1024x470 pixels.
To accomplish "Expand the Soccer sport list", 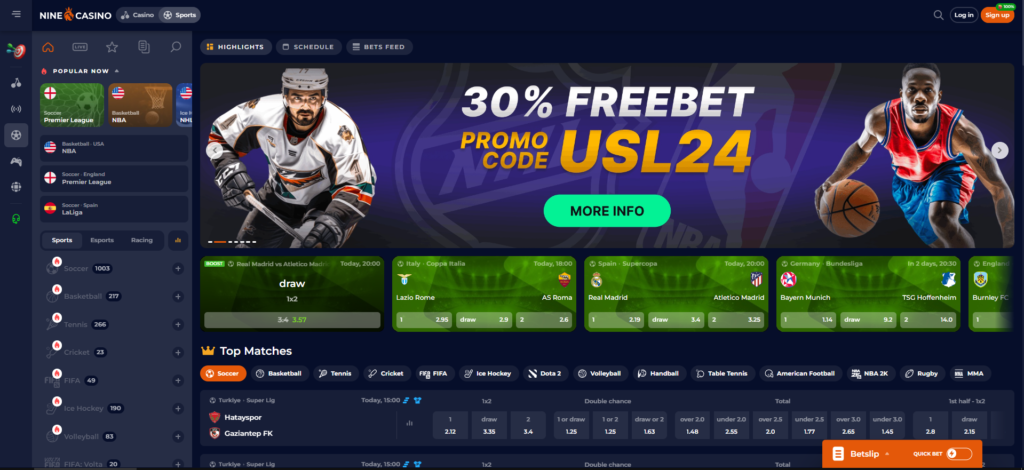I will (x=178, y=268).
